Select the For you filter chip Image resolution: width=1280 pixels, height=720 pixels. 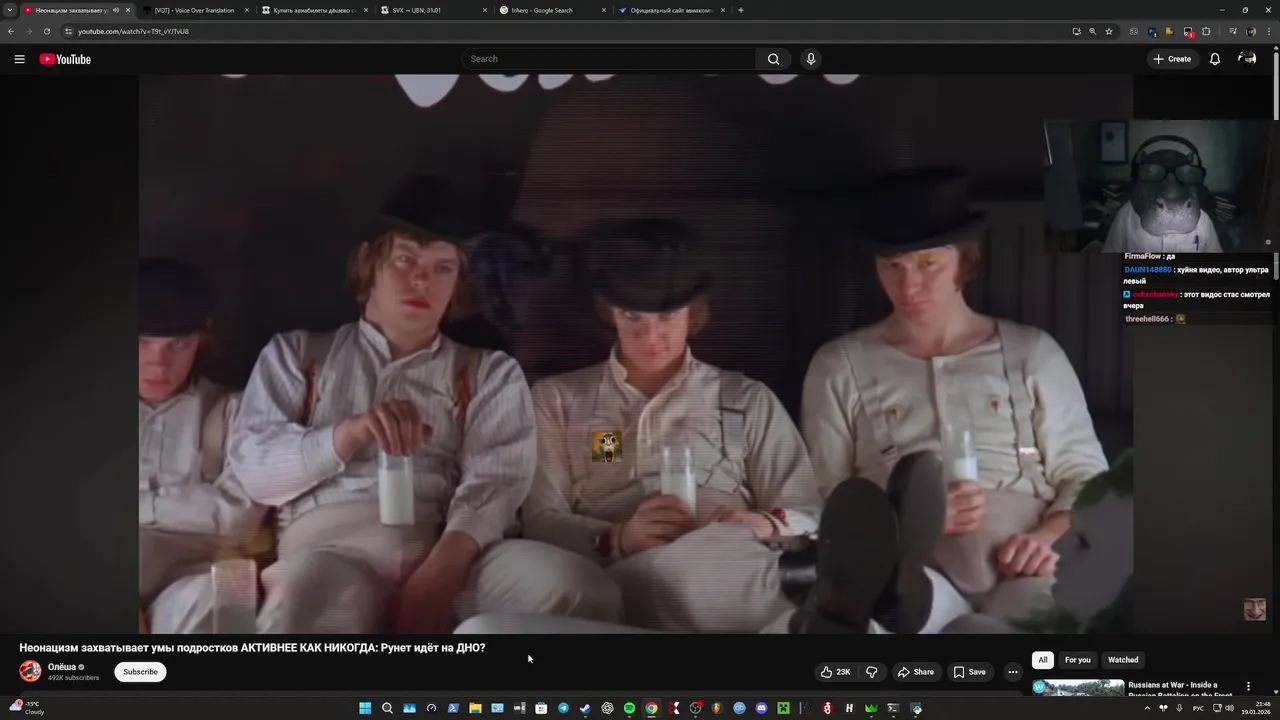[1077, 660]
